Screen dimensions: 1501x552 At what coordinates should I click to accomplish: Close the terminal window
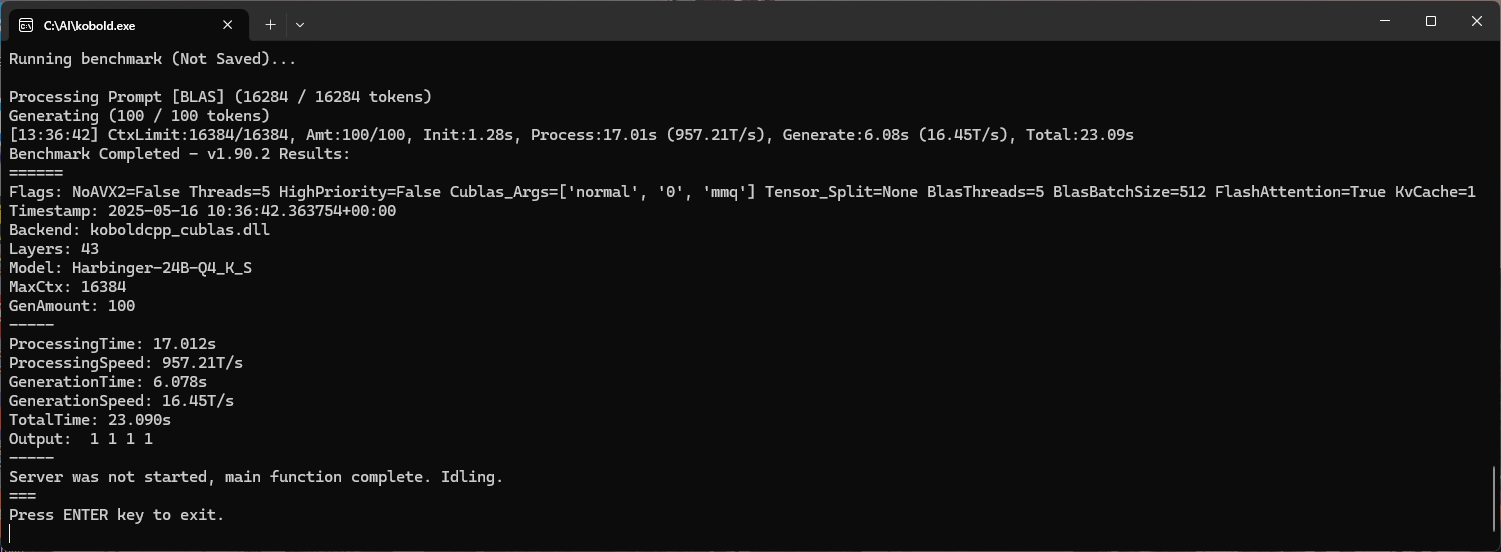[x=1477, y=21]
